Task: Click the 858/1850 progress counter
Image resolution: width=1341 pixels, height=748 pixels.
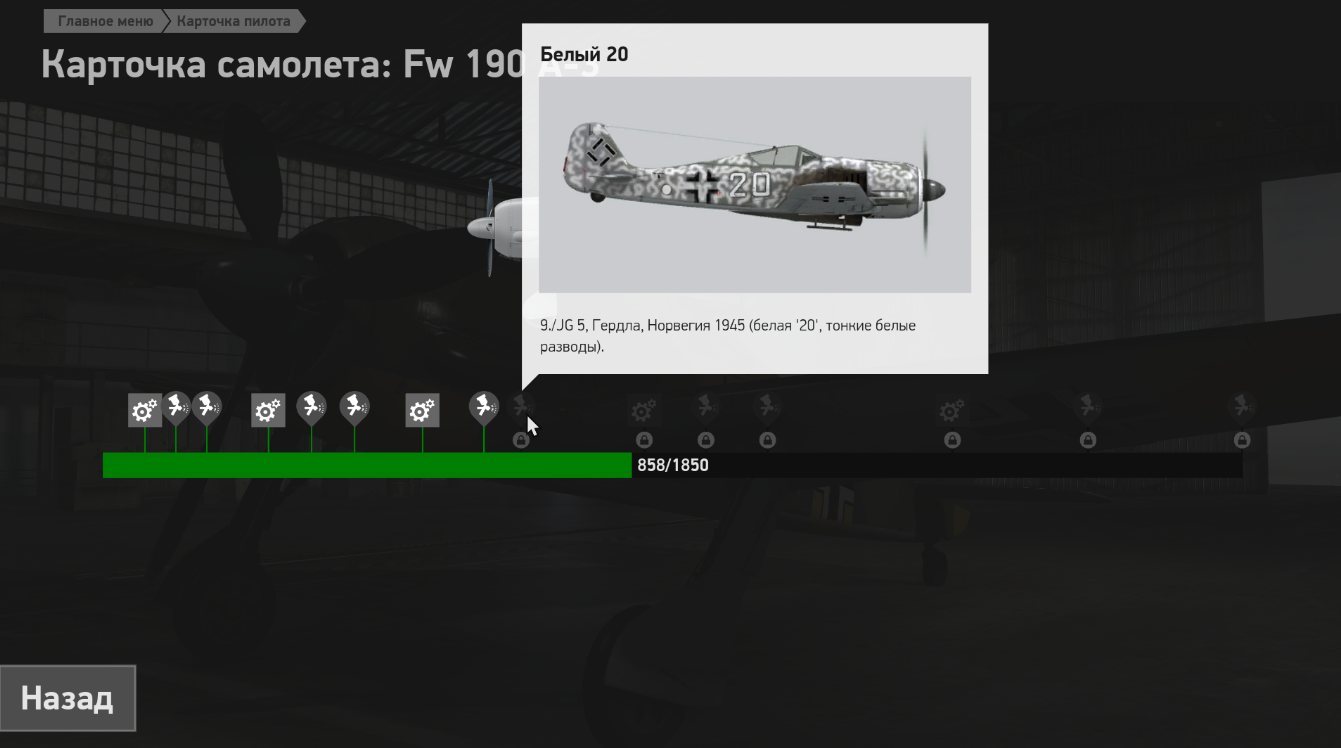Action: (x=673, y=465)
